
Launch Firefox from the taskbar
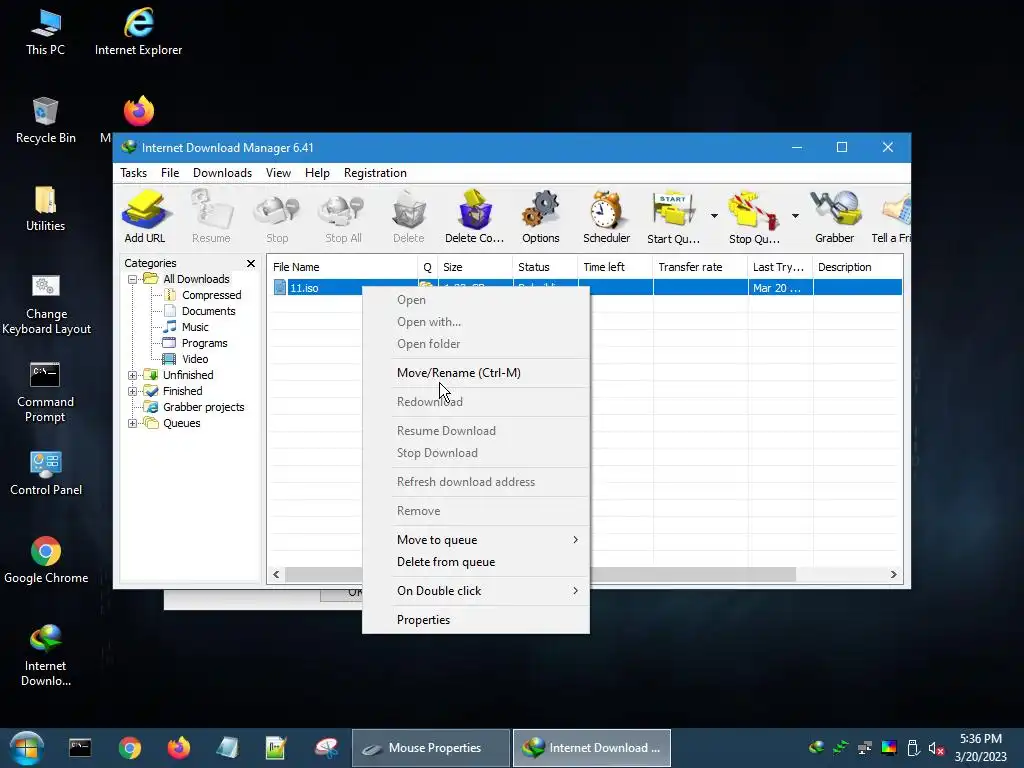coord(178,748)
